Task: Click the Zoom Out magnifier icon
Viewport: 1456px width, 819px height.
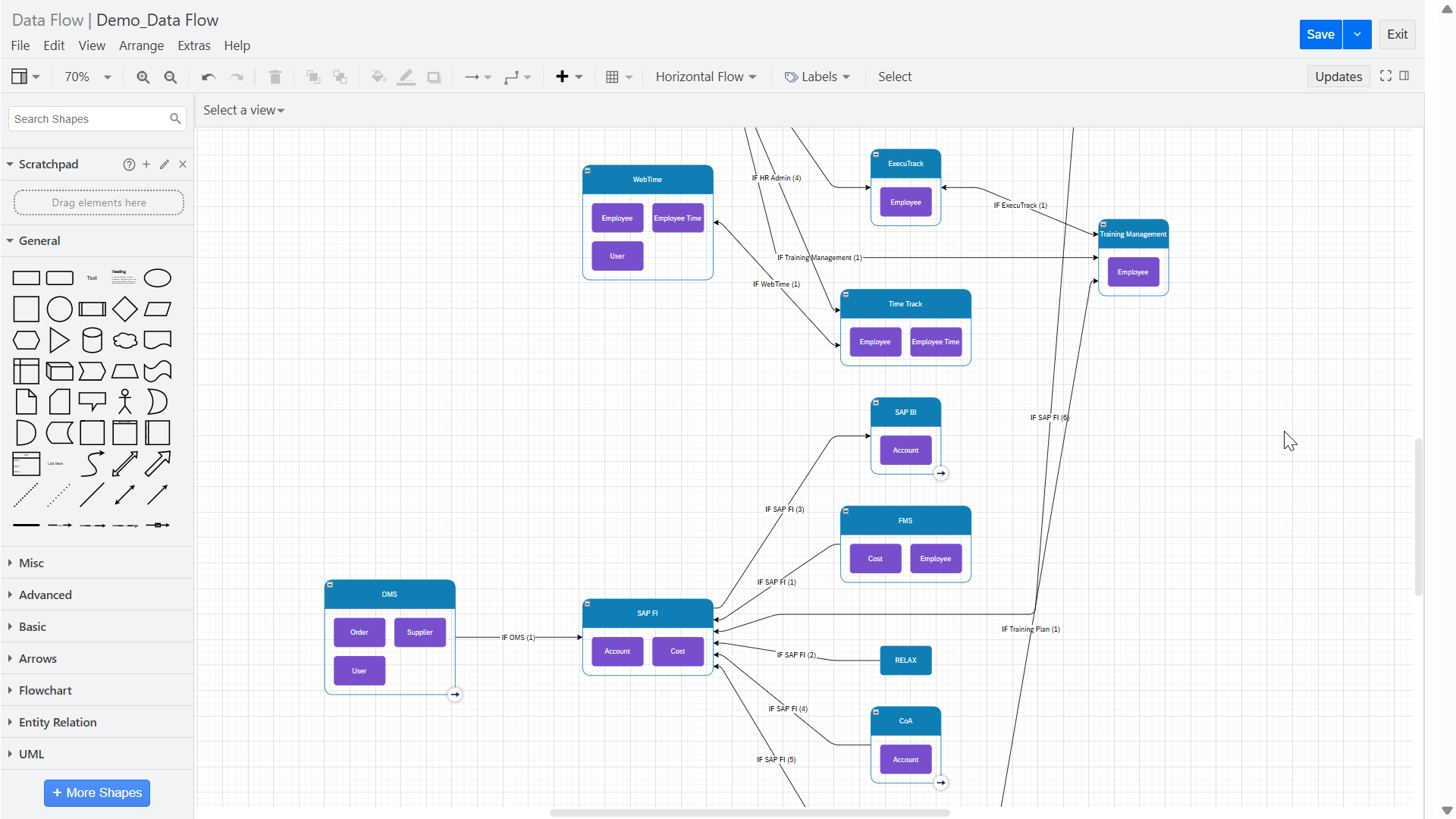Action: (x=171, y=77)
